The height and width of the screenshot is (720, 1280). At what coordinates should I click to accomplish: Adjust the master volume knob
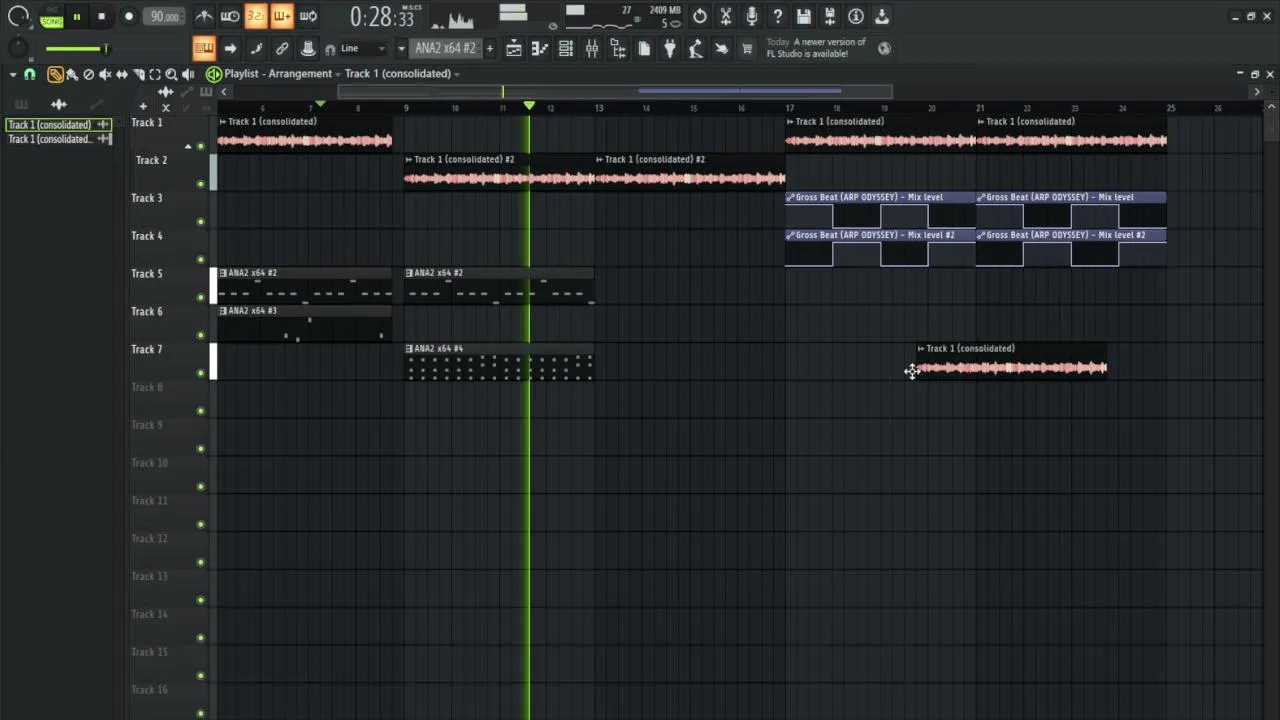[17, 16]
